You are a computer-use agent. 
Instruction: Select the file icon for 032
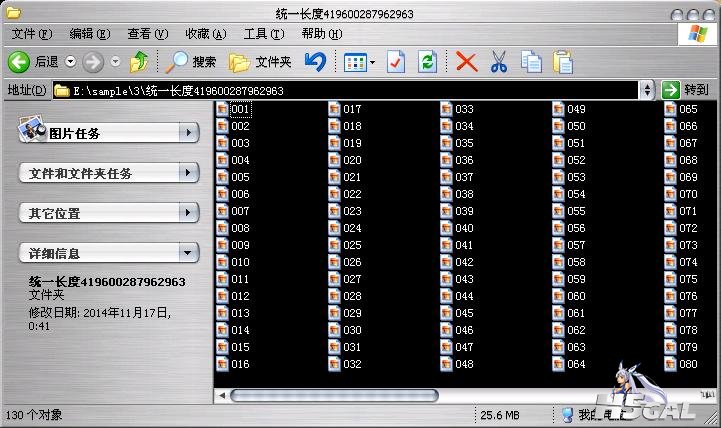[x=334, y=364]
